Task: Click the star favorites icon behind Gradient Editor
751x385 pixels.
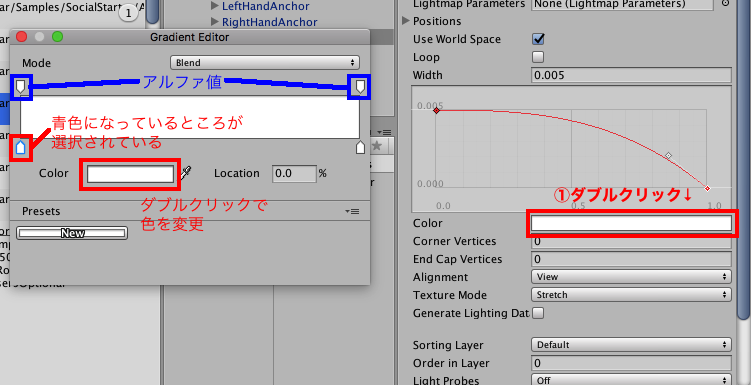Action: pos(377,146)
